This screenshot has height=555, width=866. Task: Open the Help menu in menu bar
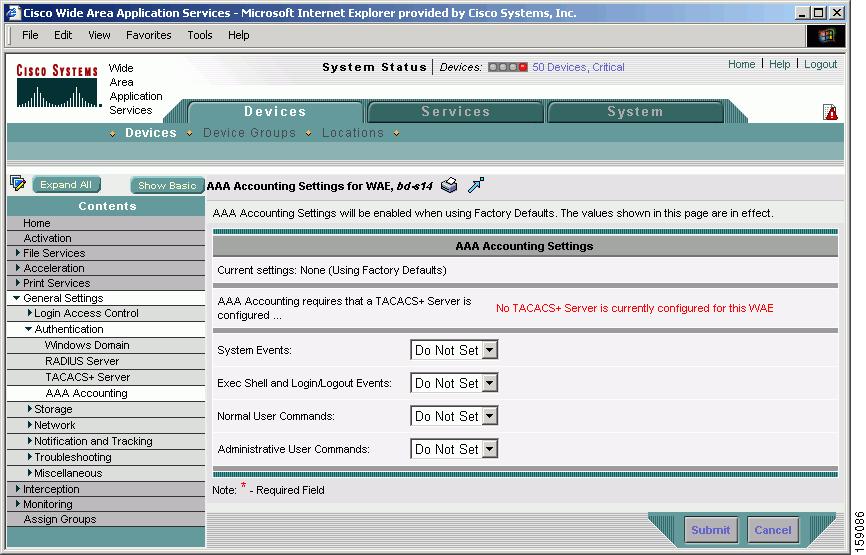click(239, 35)
